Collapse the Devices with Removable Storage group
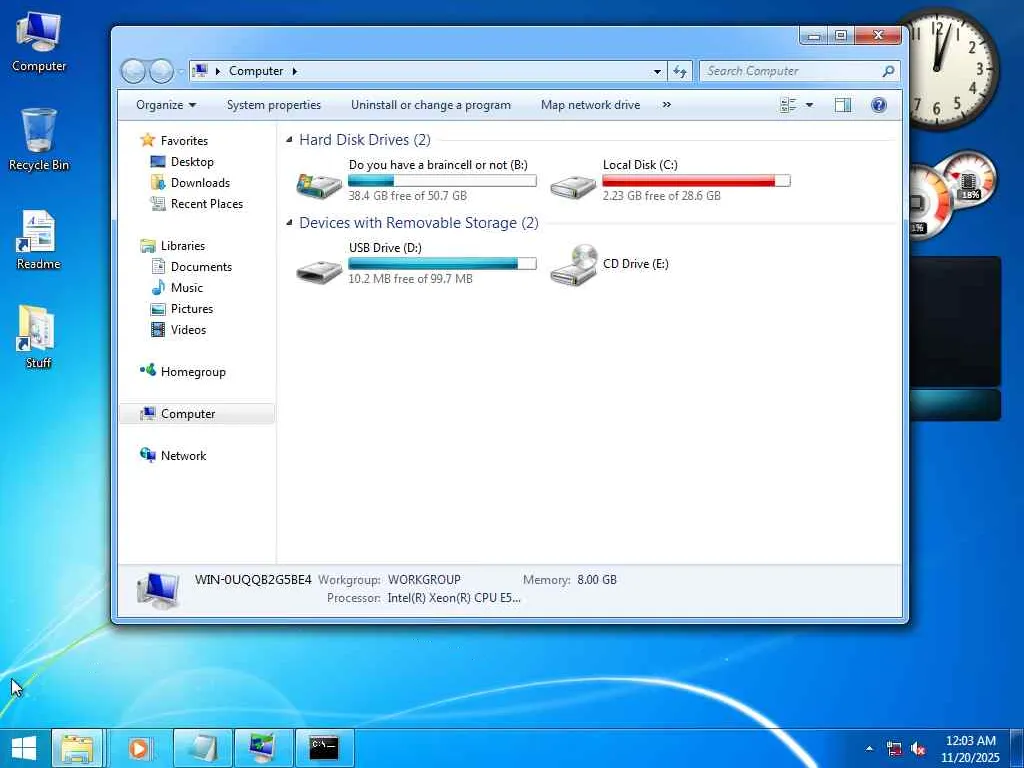 pyautogui.click(x=289, y=223)
